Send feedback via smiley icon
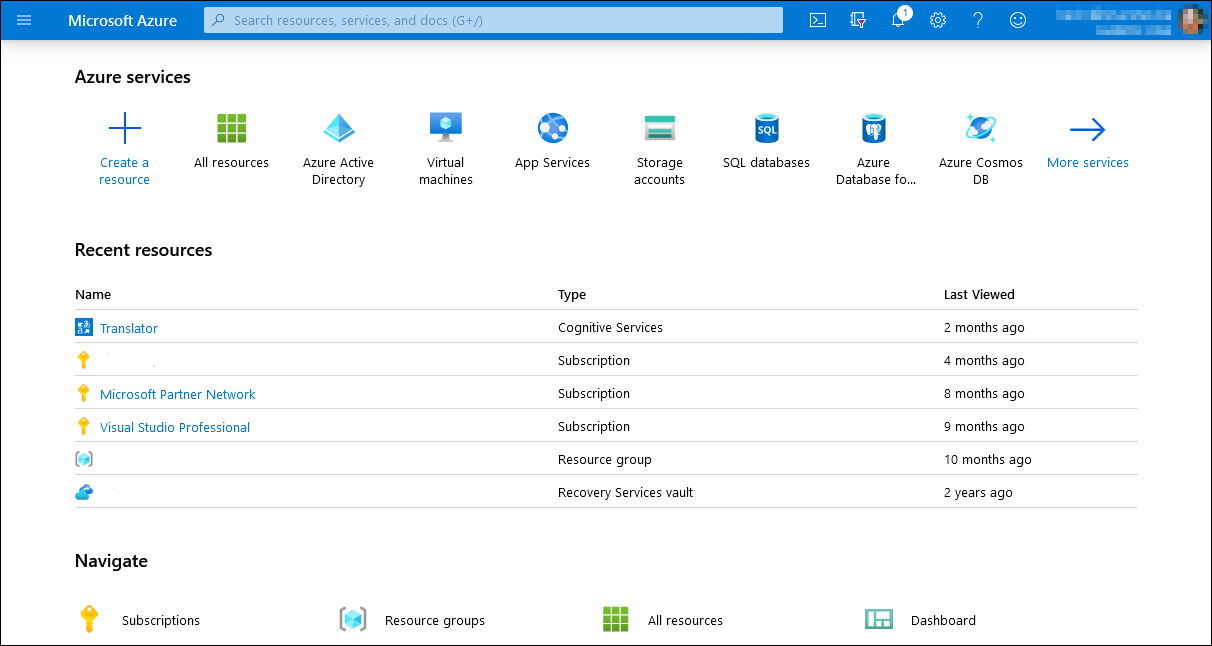This screenshot has height=646, width=1212. [x=1017, y=20]
